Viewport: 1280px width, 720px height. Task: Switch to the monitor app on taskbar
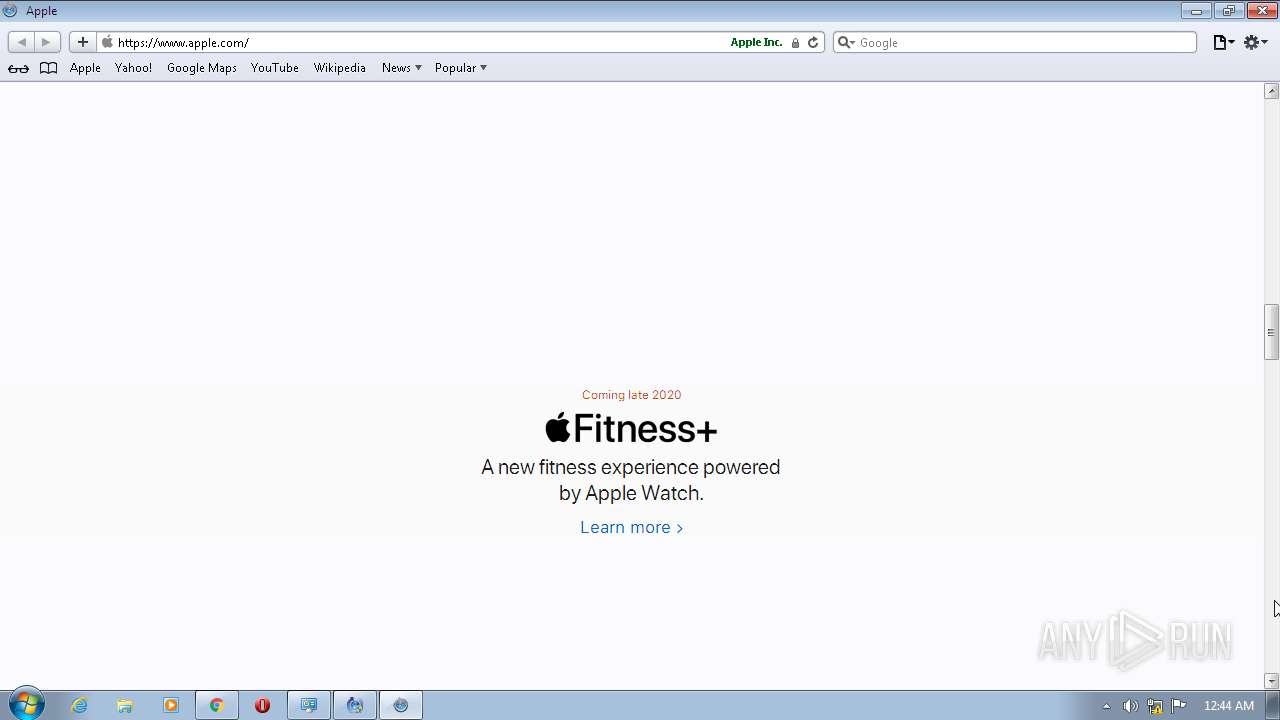point(309,705)
